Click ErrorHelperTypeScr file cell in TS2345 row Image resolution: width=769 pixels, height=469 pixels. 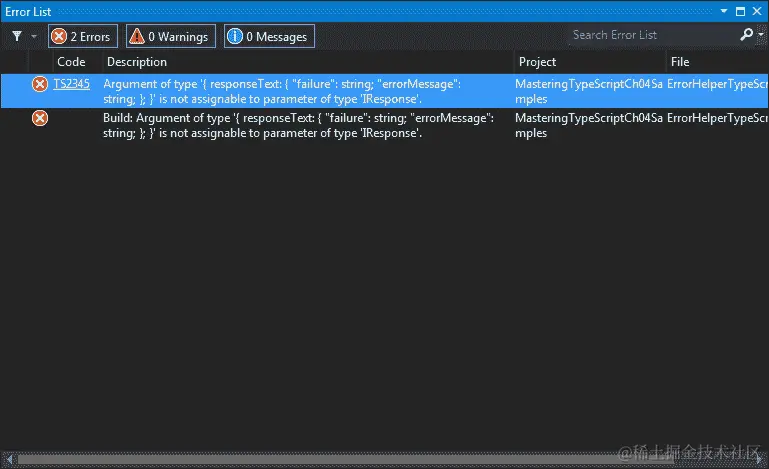pos(717,84)
